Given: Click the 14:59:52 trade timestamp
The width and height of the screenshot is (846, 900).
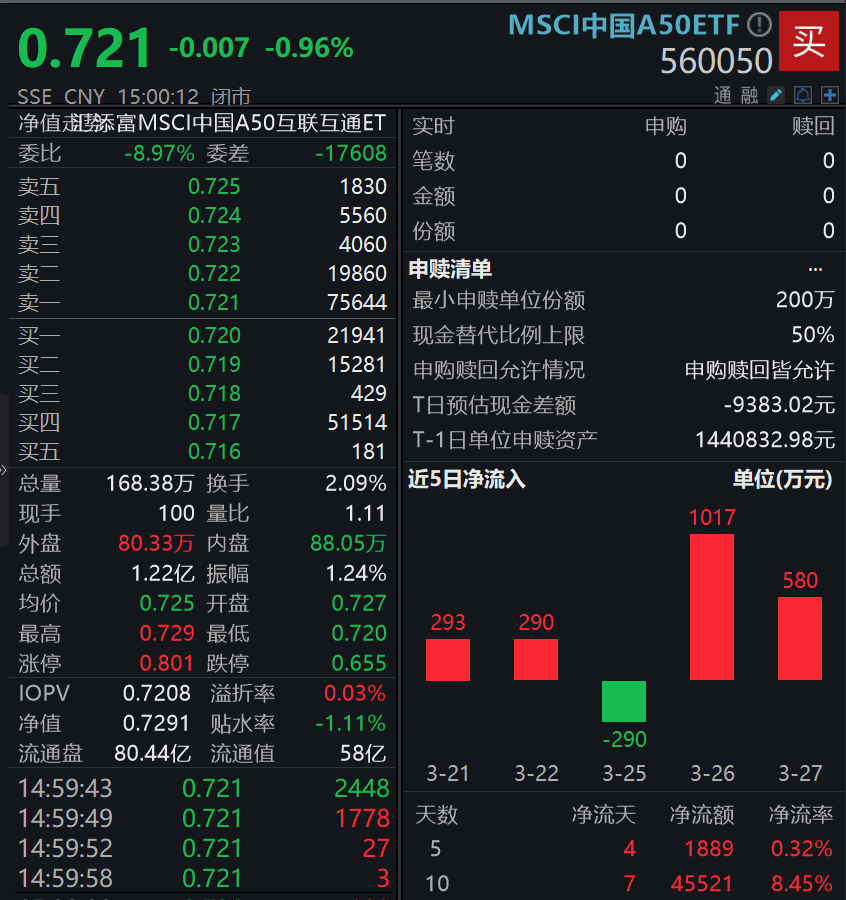Looking at the screenshot, I should pos(65,848).
